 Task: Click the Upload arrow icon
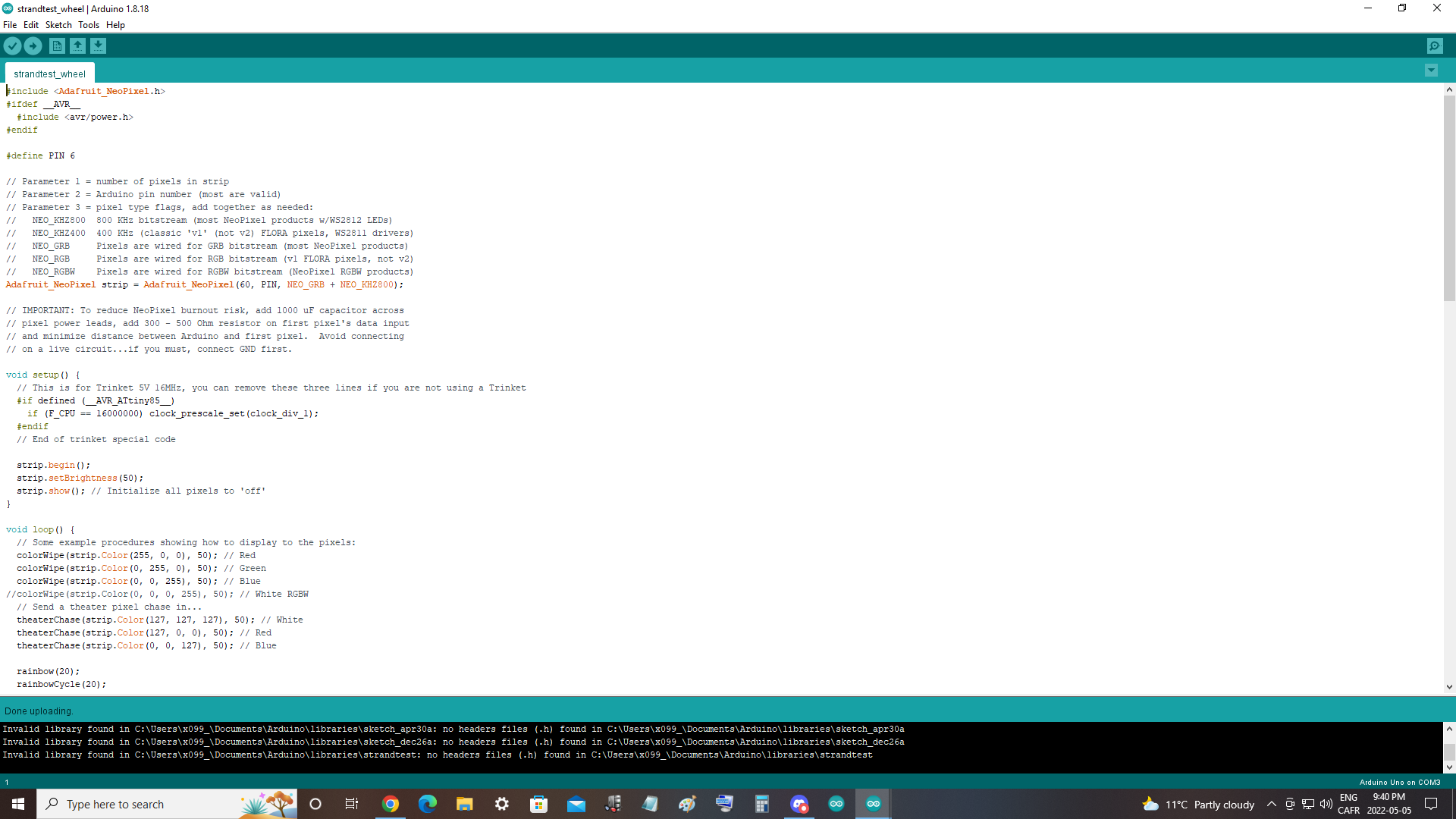coord(33,45)
